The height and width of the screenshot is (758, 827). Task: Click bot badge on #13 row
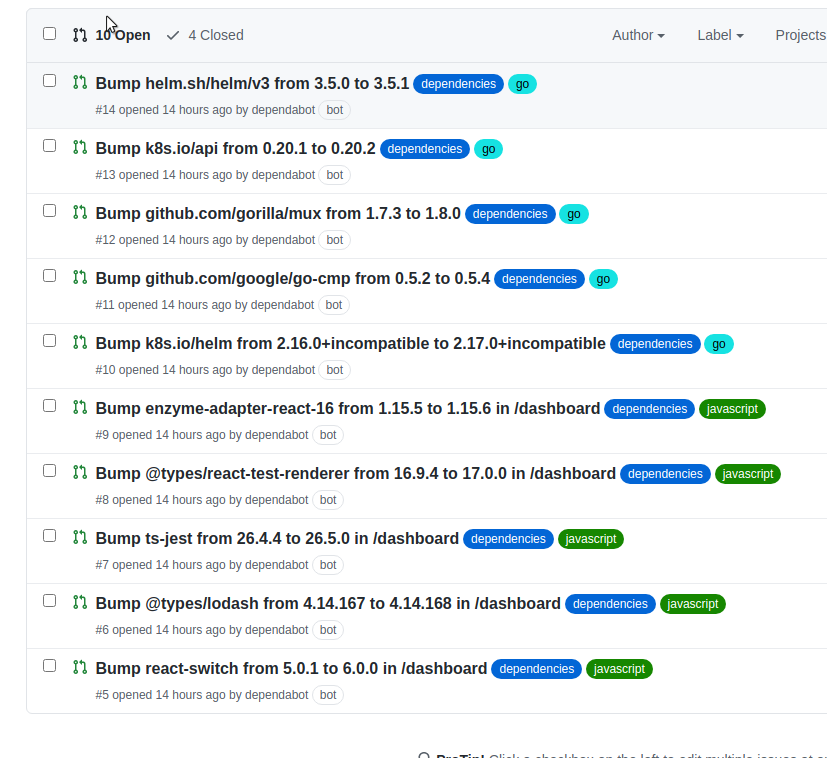tap(335, 175)
